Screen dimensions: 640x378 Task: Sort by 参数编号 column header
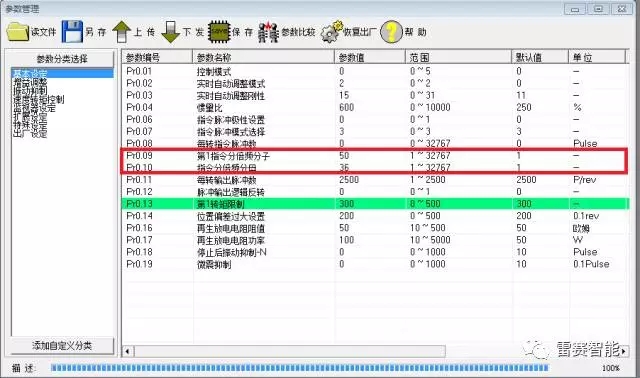coord(157,57)
